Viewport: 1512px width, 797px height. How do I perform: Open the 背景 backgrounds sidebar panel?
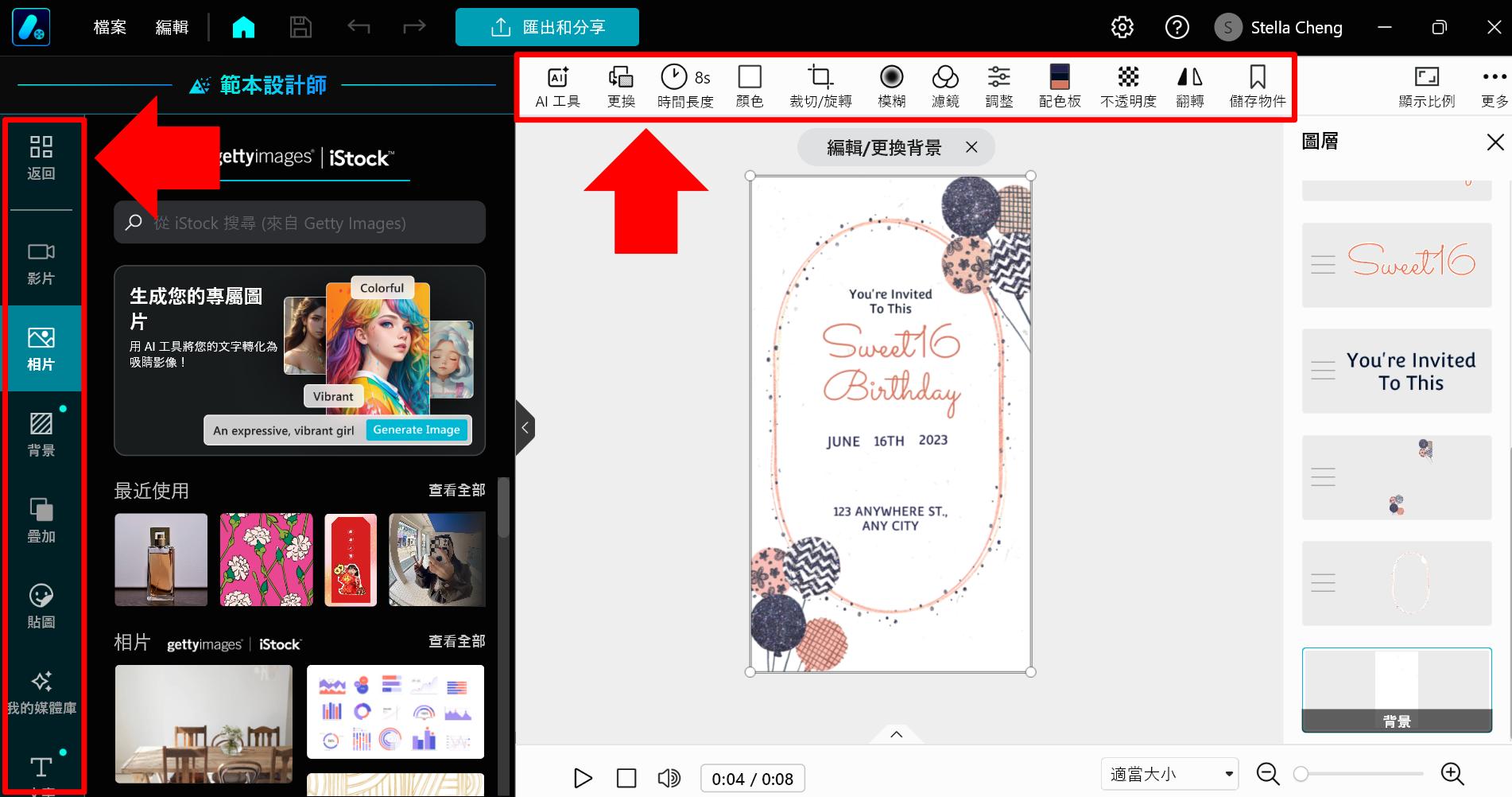pyautogui.click(x=42, y=433)
